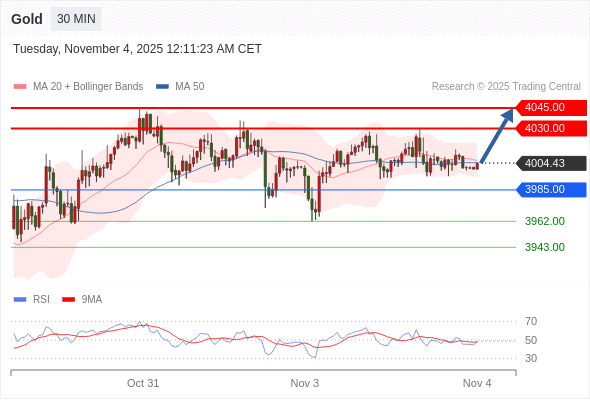Click the Research © 2025 Trading Central credit
This screenshot has height=400, width=590.
pos(506,87)
